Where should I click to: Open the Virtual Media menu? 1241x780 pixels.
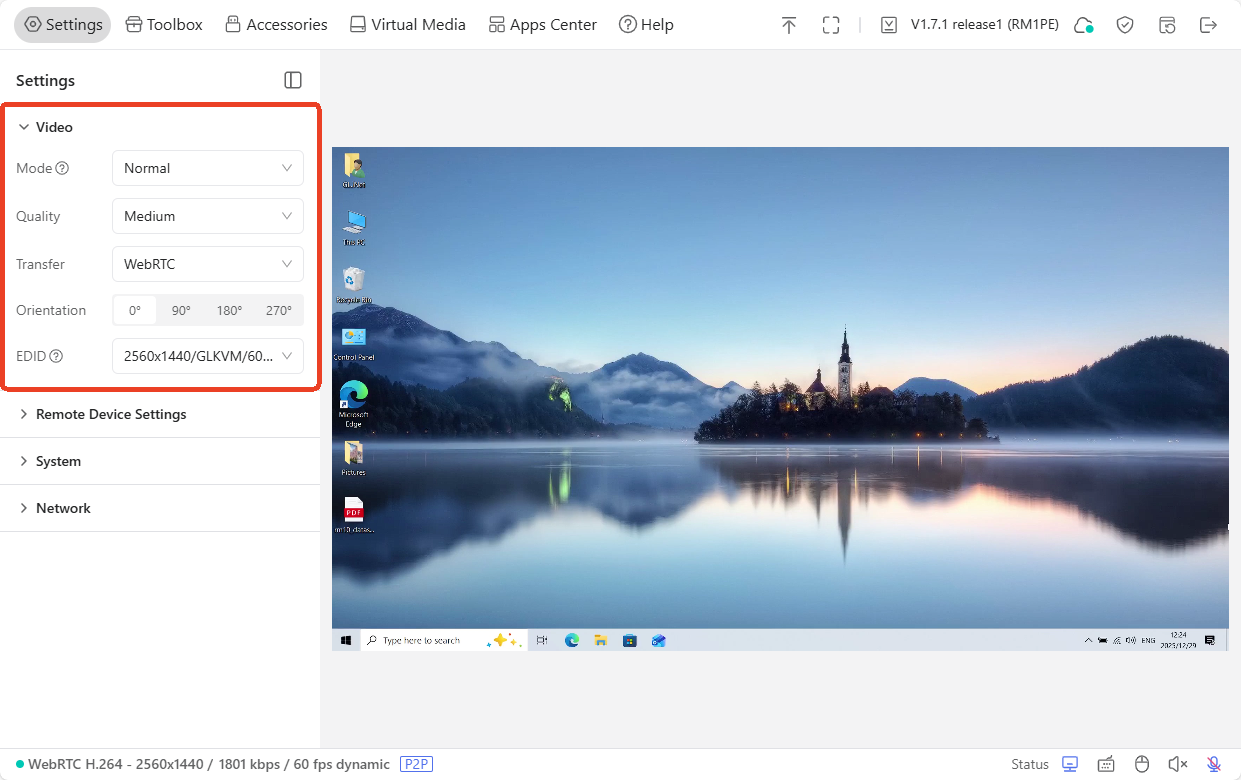click(407, 25)
